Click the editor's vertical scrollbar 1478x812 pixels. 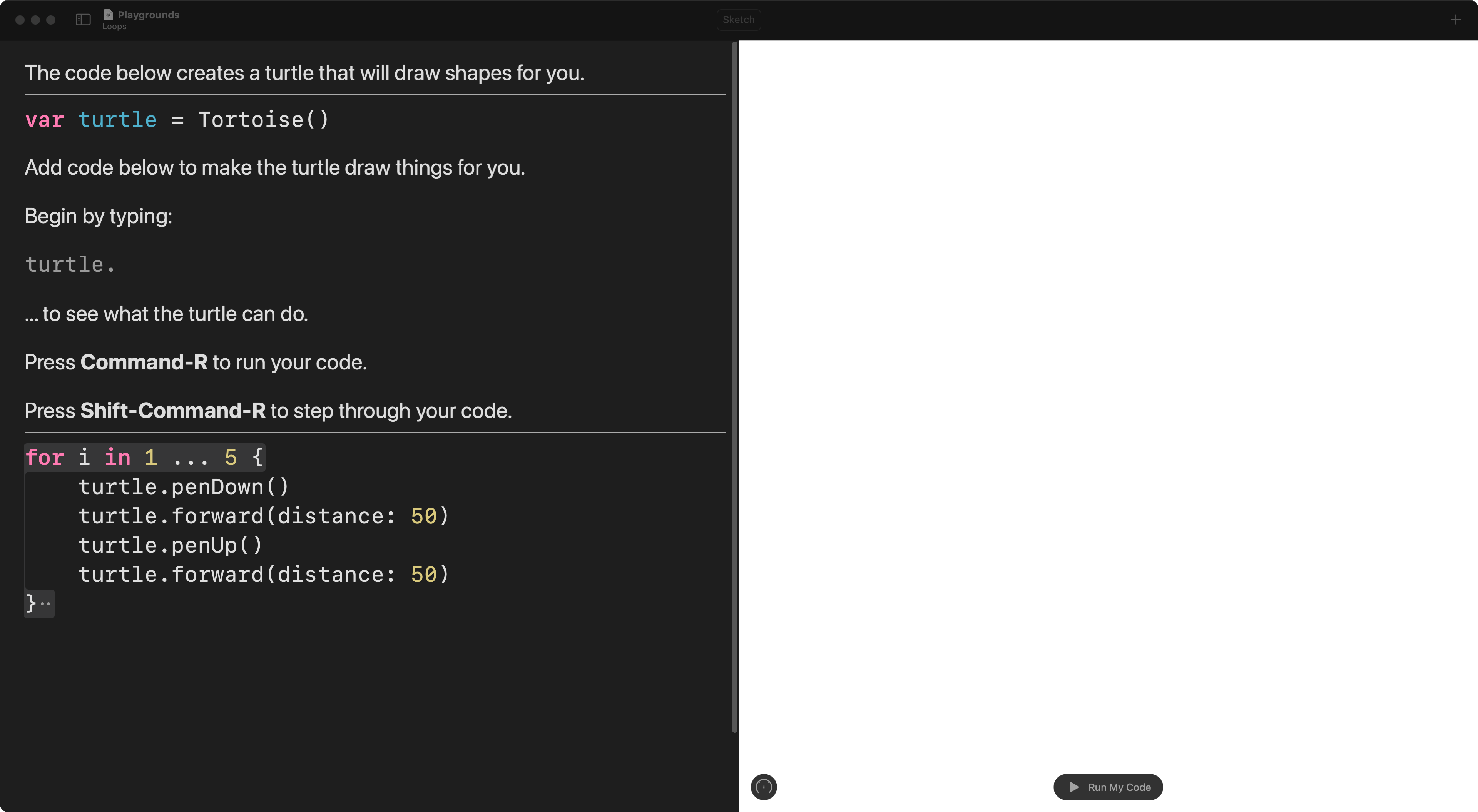[x=734, y=387]
